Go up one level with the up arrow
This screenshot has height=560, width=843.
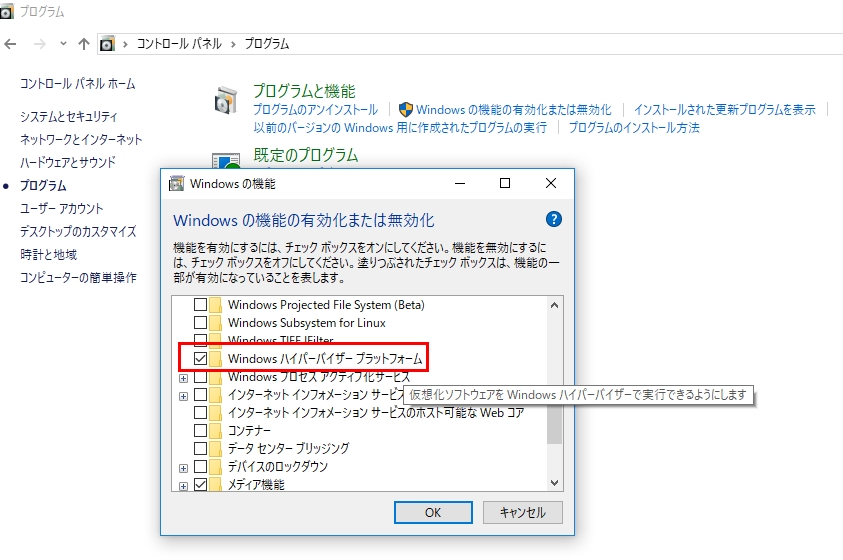pyautogui.click(x=83, y=44)
